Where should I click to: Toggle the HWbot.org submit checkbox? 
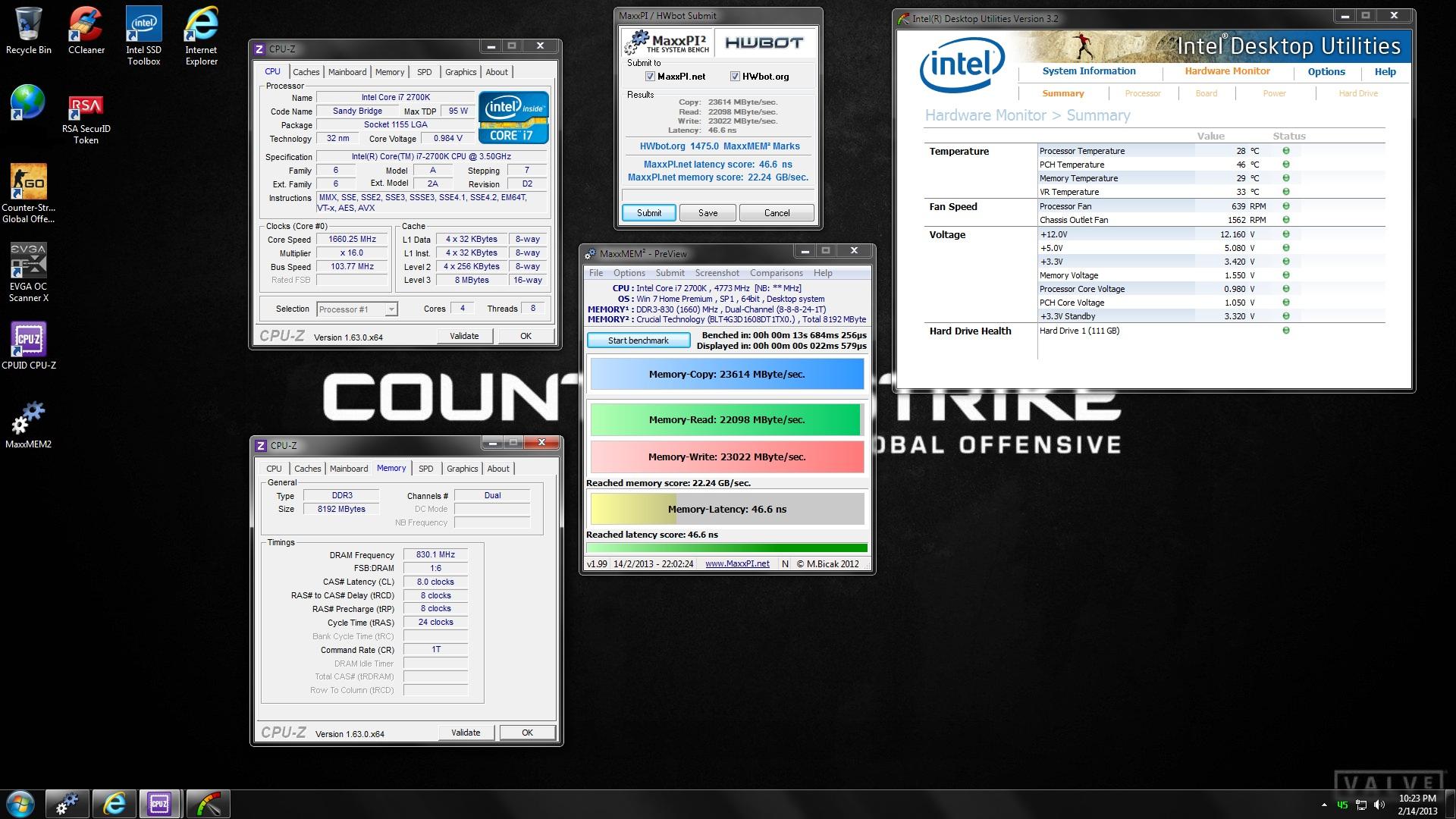coord(735,77)
